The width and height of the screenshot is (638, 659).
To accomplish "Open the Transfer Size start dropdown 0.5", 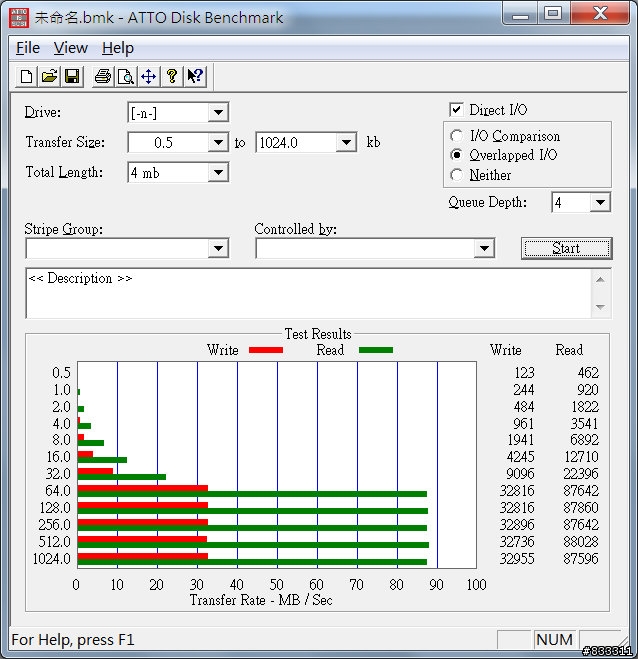I will point(218,142).
